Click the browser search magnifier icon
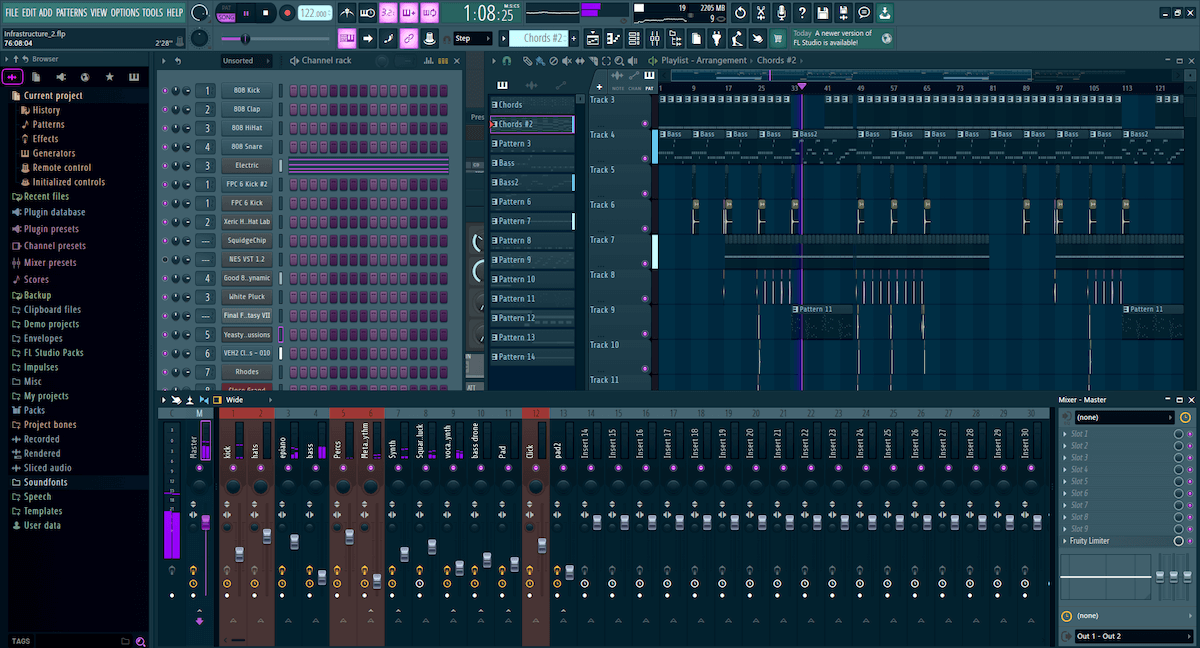 pos(141,641)
